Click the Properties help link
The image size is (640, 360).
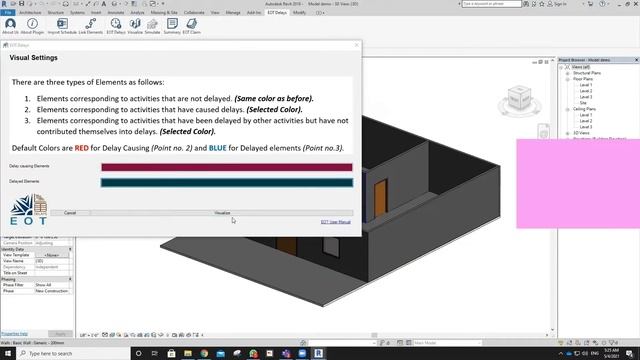(15, 334)
